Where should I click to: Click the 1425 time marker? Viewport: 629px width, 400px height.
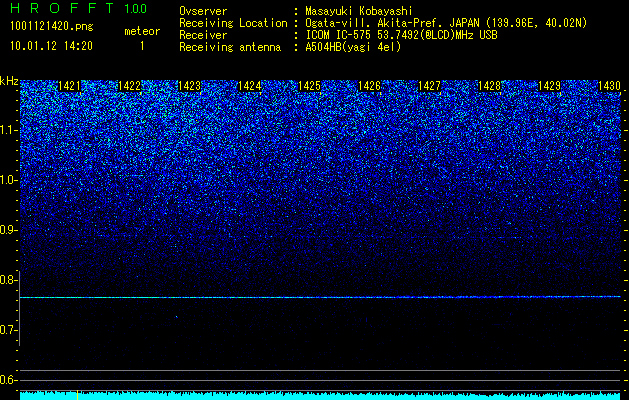(x=309, y=86)
